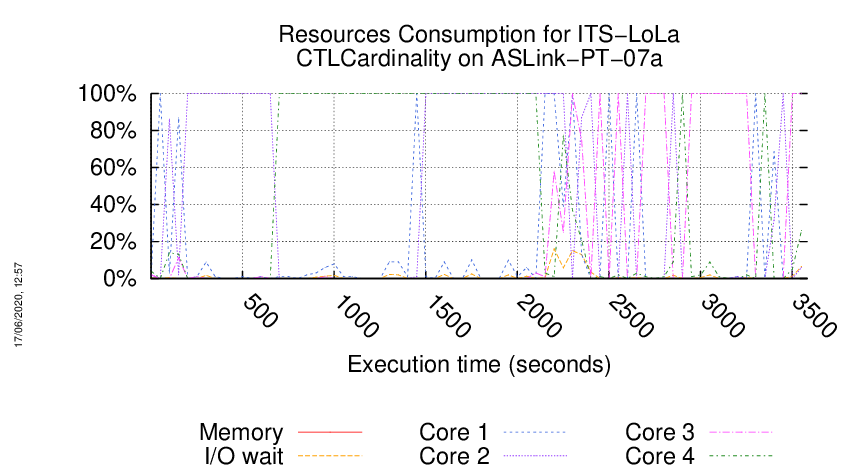Screen dimensions: 850x475
Task: Click the 20% y-axis label
Action: (x=113, y=242)
